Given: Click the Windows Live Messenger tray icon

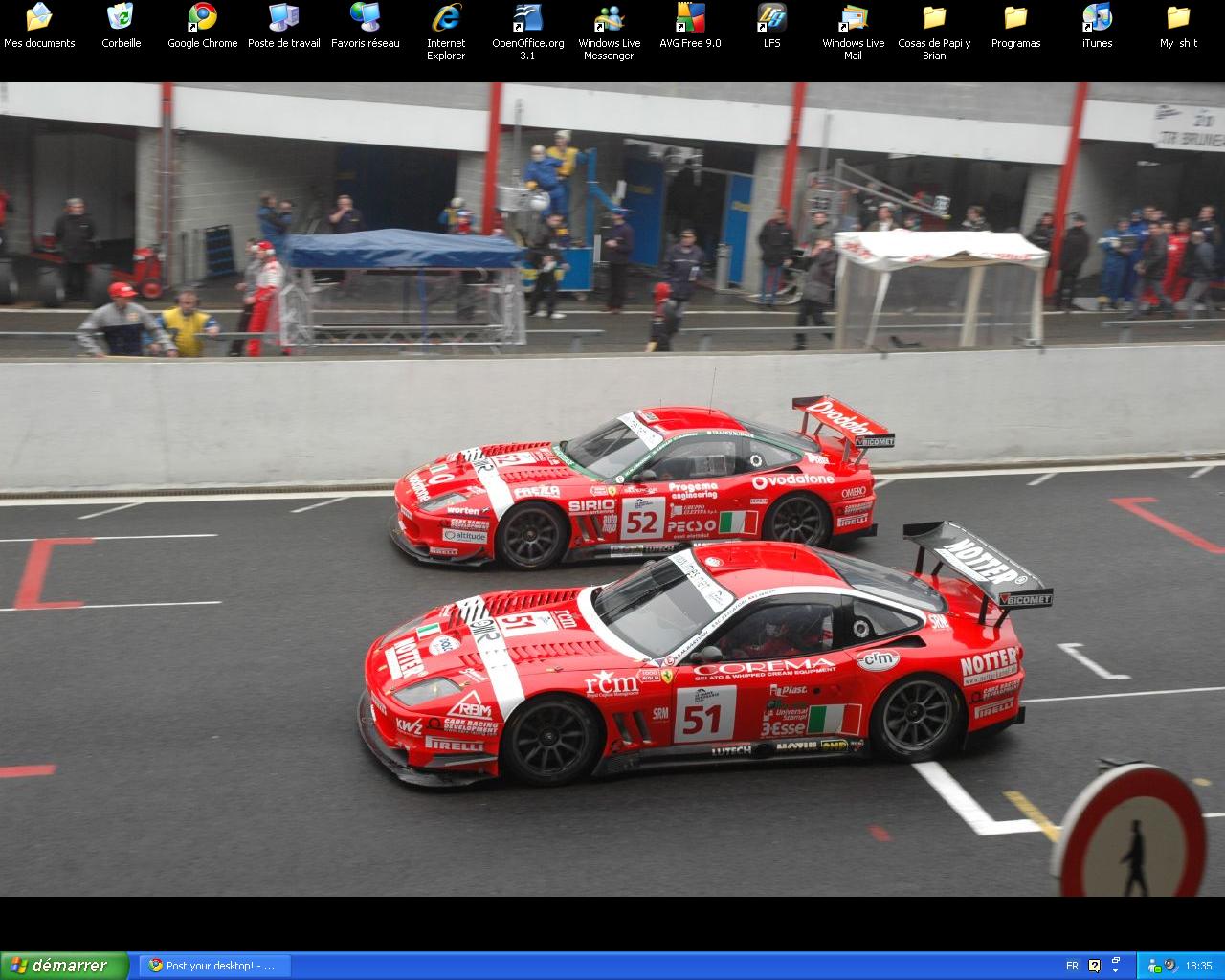Looking at the screenshot, I should click(x=1154, y=966).
